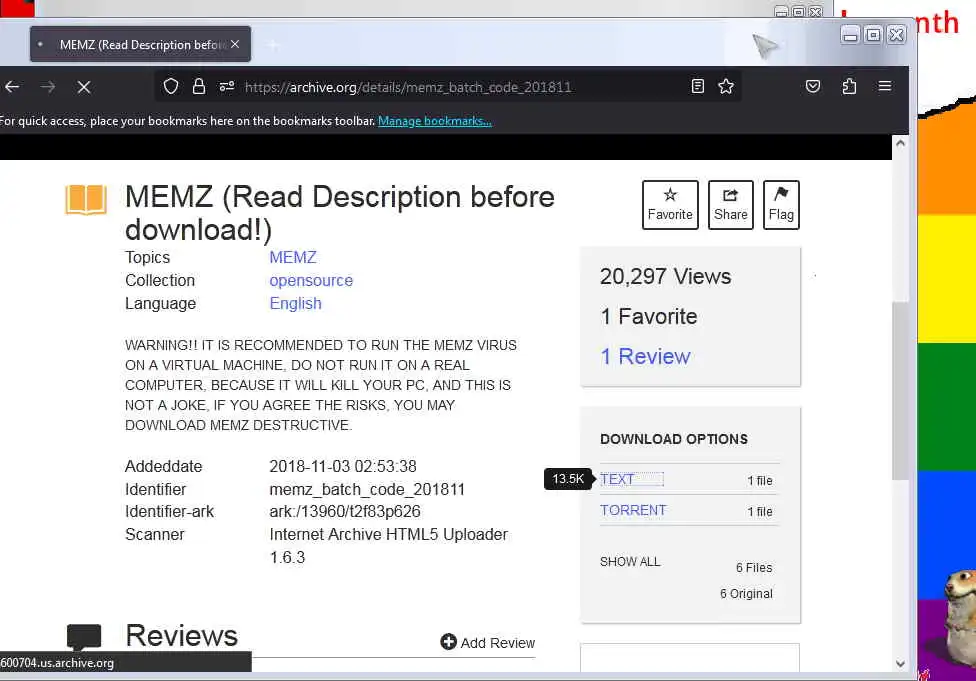Click the DOWNLOAD OPTIONS heading
The height and width of the screenshot is (681, 976).
673,439
